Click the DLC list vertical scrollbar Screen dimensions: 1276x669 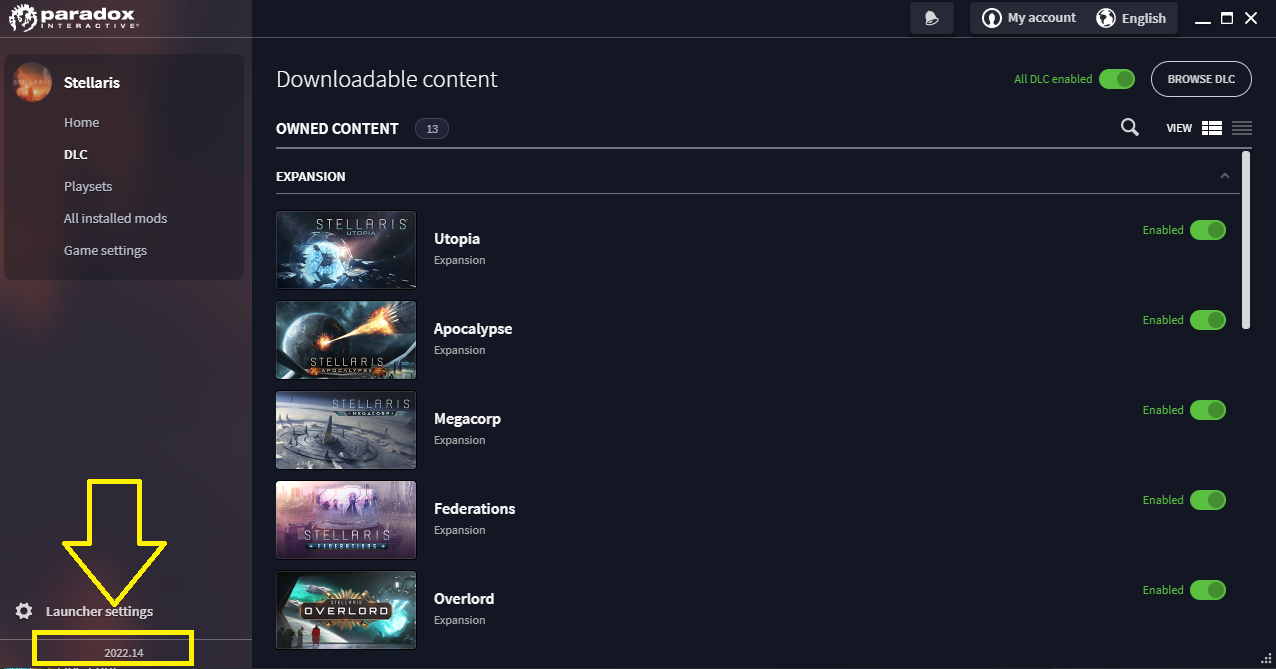(x=1246, y=240)
